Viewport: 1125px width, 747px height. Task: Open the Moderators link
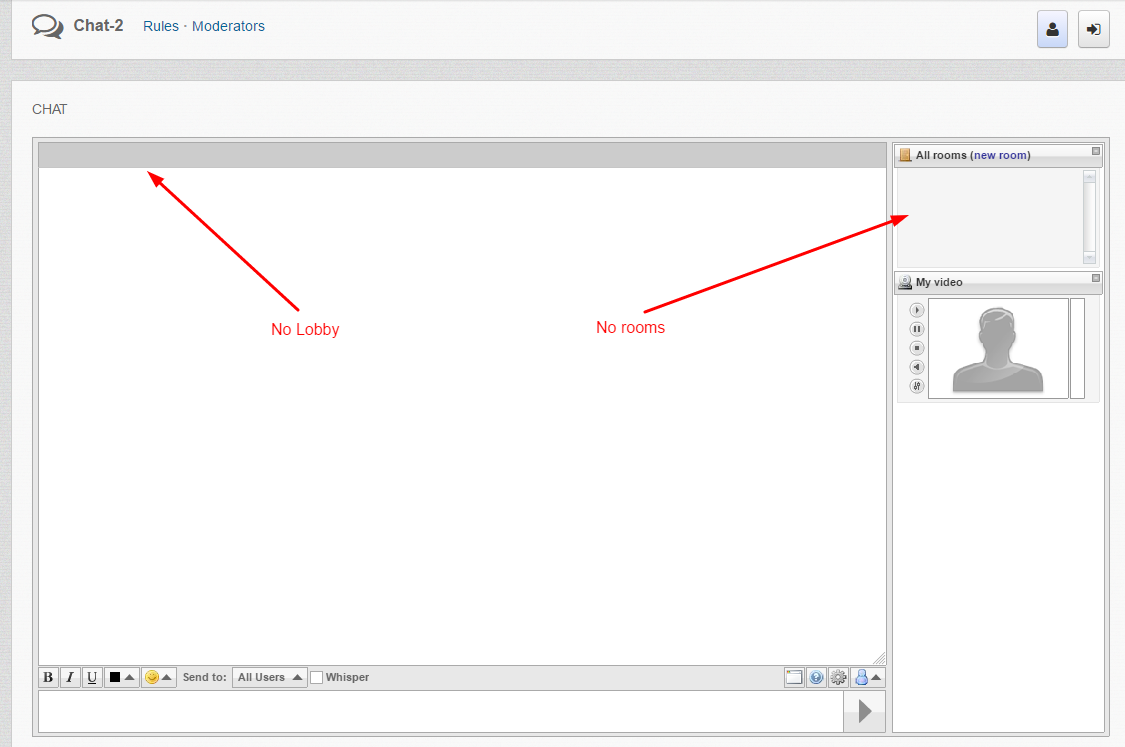click(228, 26)
